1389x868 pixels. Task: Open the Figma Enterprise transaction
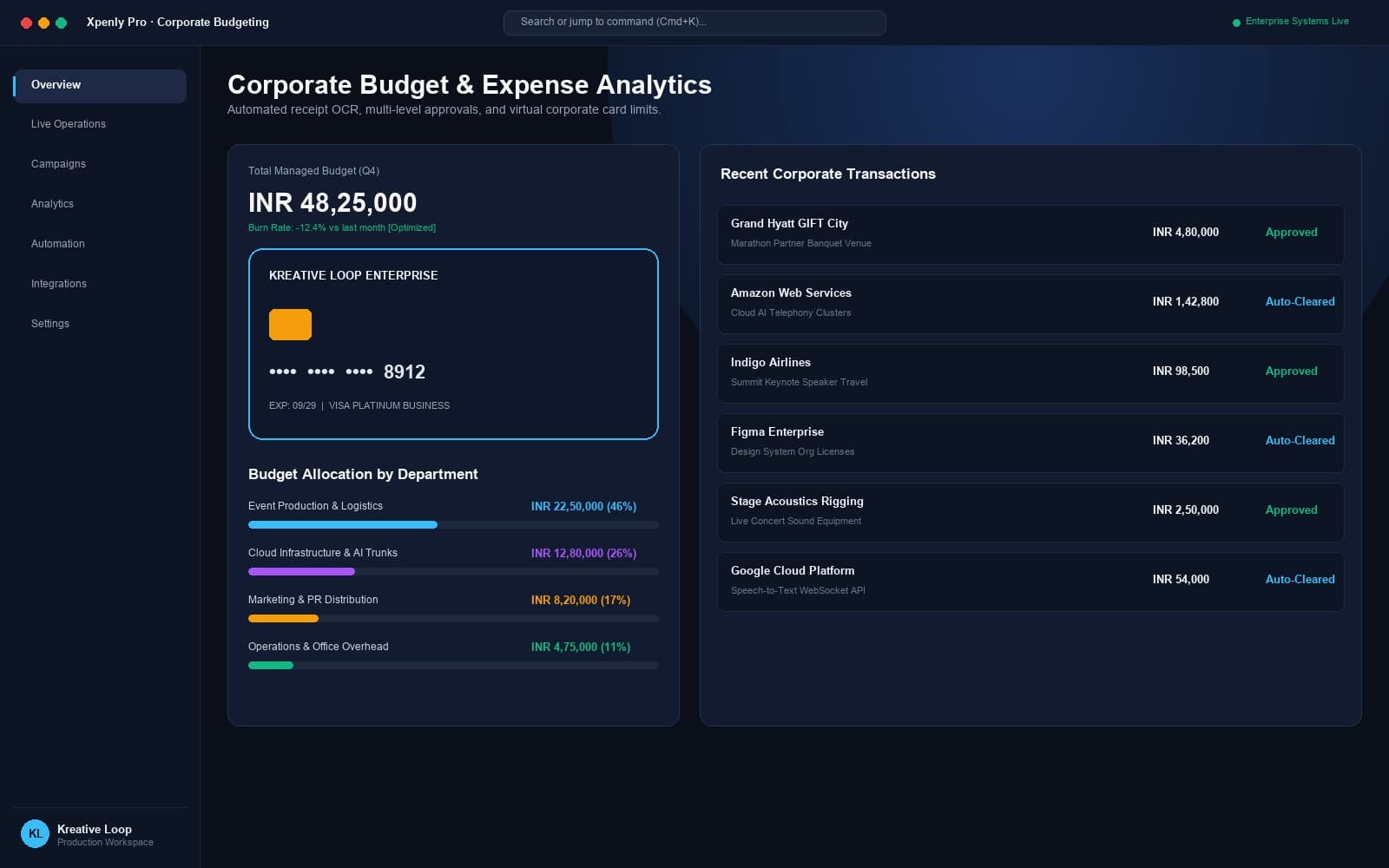pos(1030,443)
